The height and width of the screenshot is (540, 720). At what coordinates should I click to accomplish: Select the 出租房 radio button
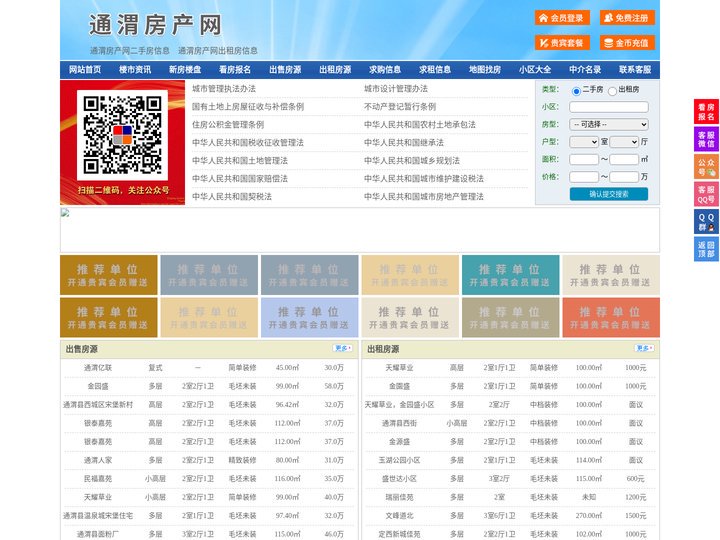pyautogui.click(x=612, y=91)
